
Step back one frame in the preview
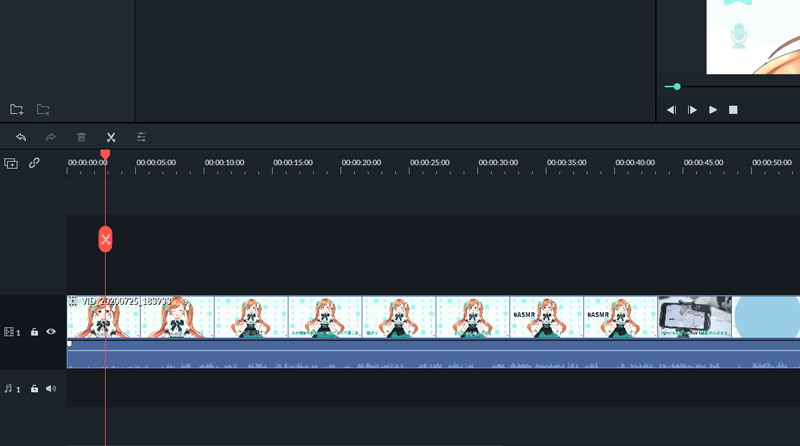pos(671,110)
